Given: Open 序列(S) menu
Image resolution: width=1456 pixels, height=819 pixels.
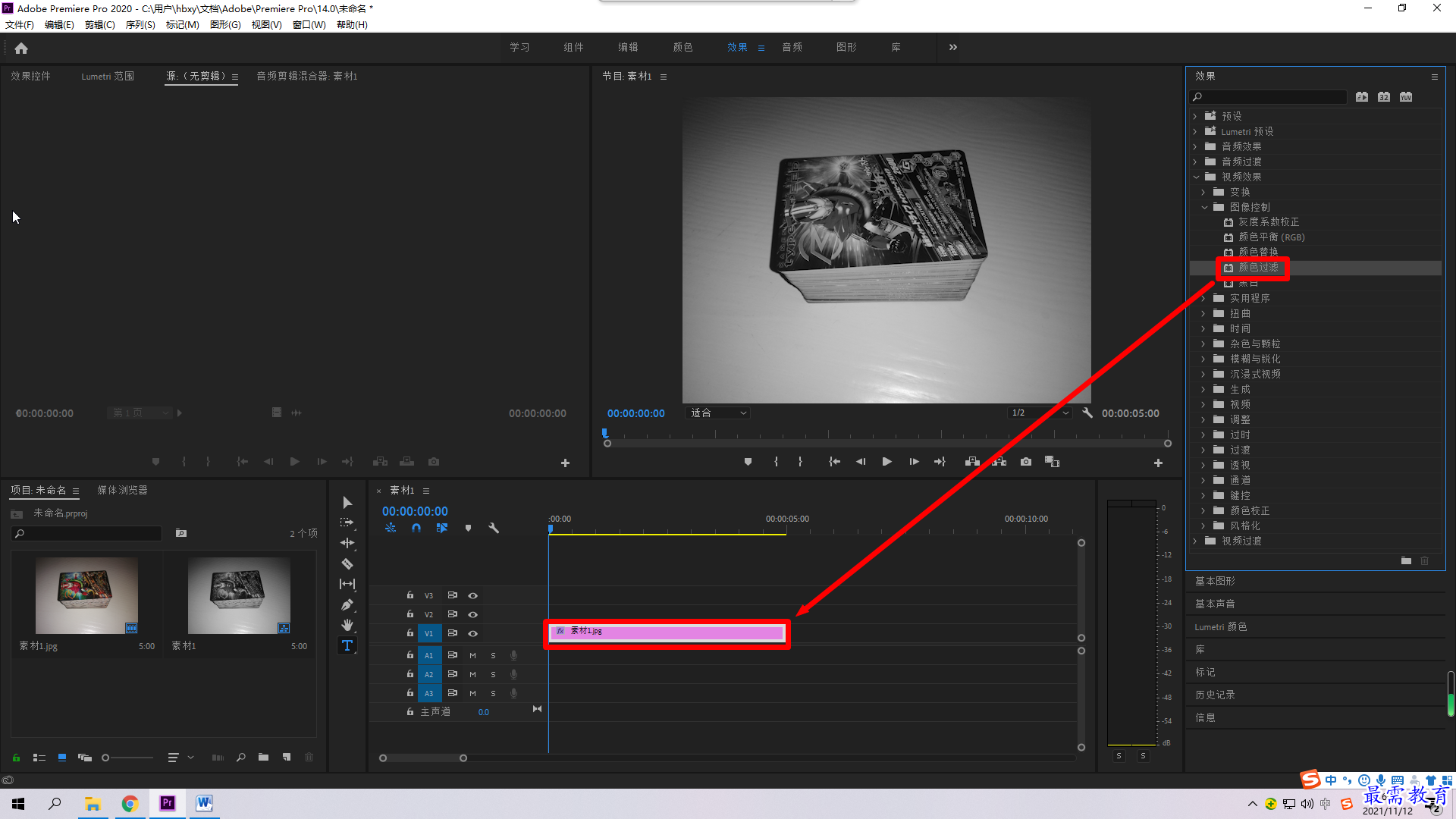Looking at the screenshot, I should click(x=140, y=24).
